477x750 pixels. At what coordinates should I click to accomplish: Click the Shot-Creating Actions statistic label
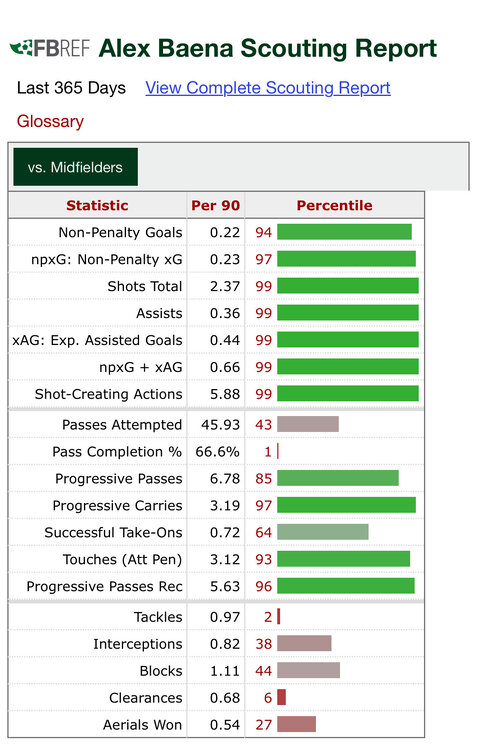109,394
